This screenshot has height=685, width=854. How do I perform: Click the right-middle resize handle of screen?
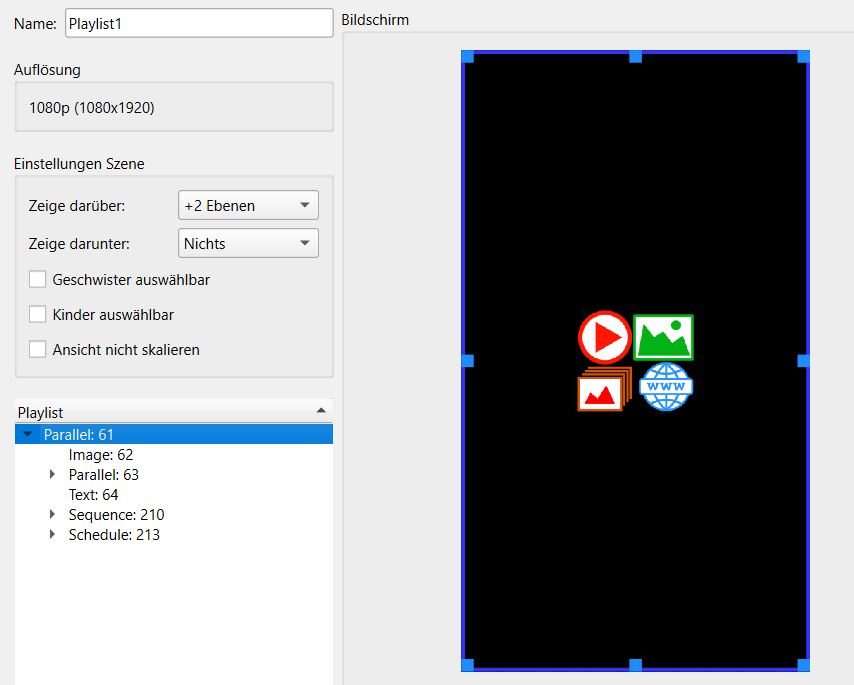click(803, 360)
